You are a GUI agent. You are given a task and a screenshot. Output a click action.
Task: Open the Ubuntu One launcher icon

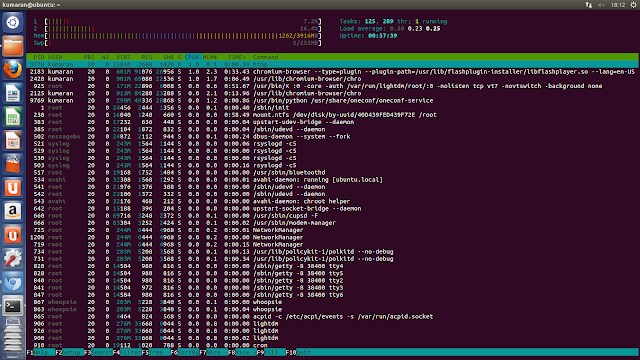tap(13, 188)
